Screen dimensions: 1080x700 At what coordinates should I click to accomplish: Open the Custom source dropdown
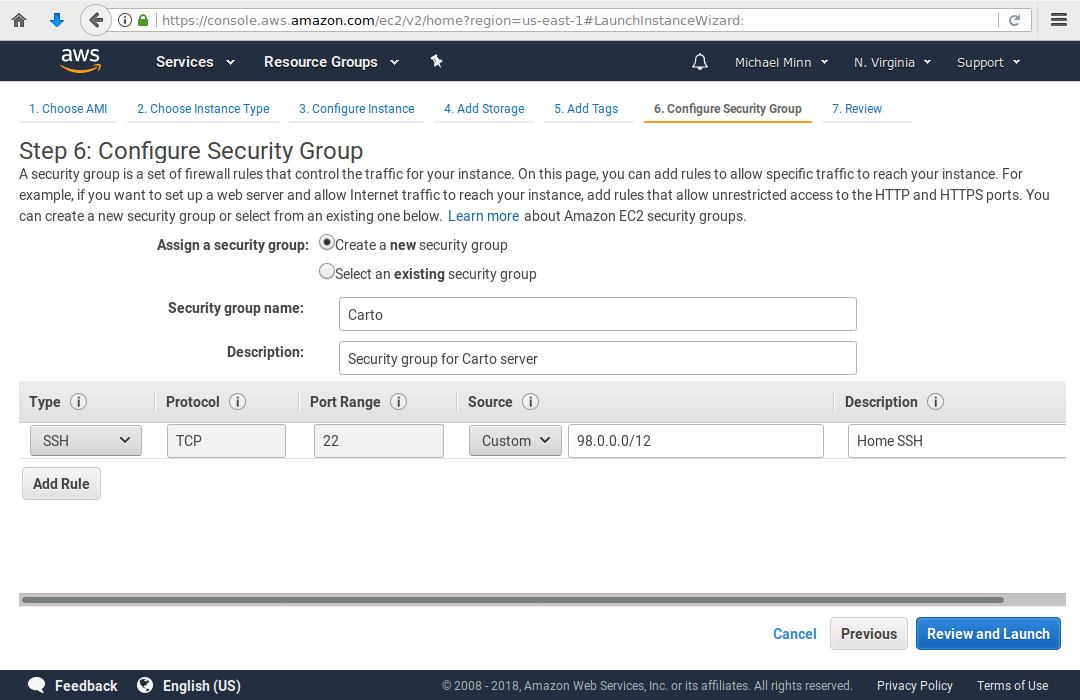coord(515,441)
